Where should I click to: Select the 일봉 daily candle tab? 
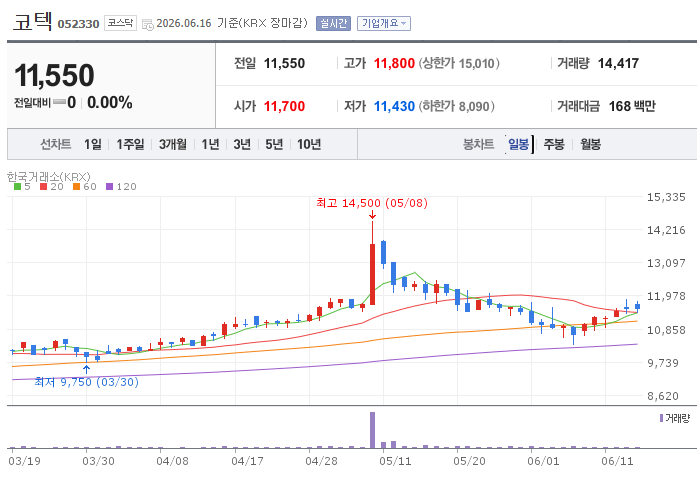coord(519,144)
